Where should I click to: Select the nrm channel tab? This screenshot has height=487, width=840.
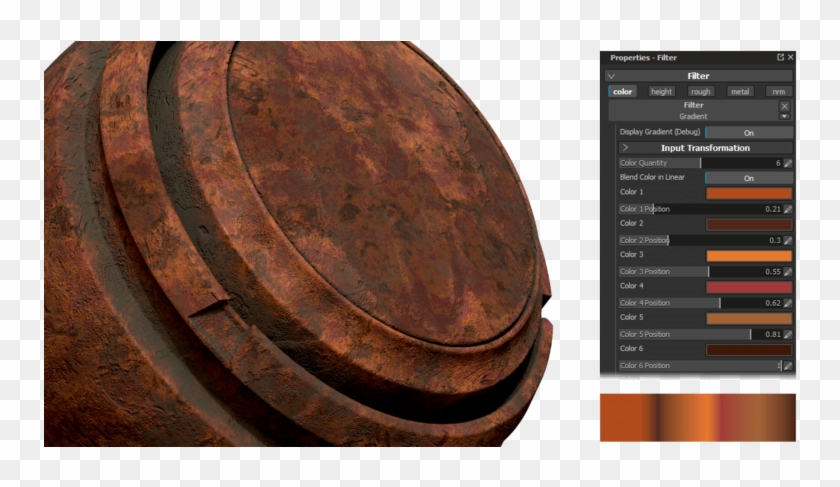pos(778,92)
